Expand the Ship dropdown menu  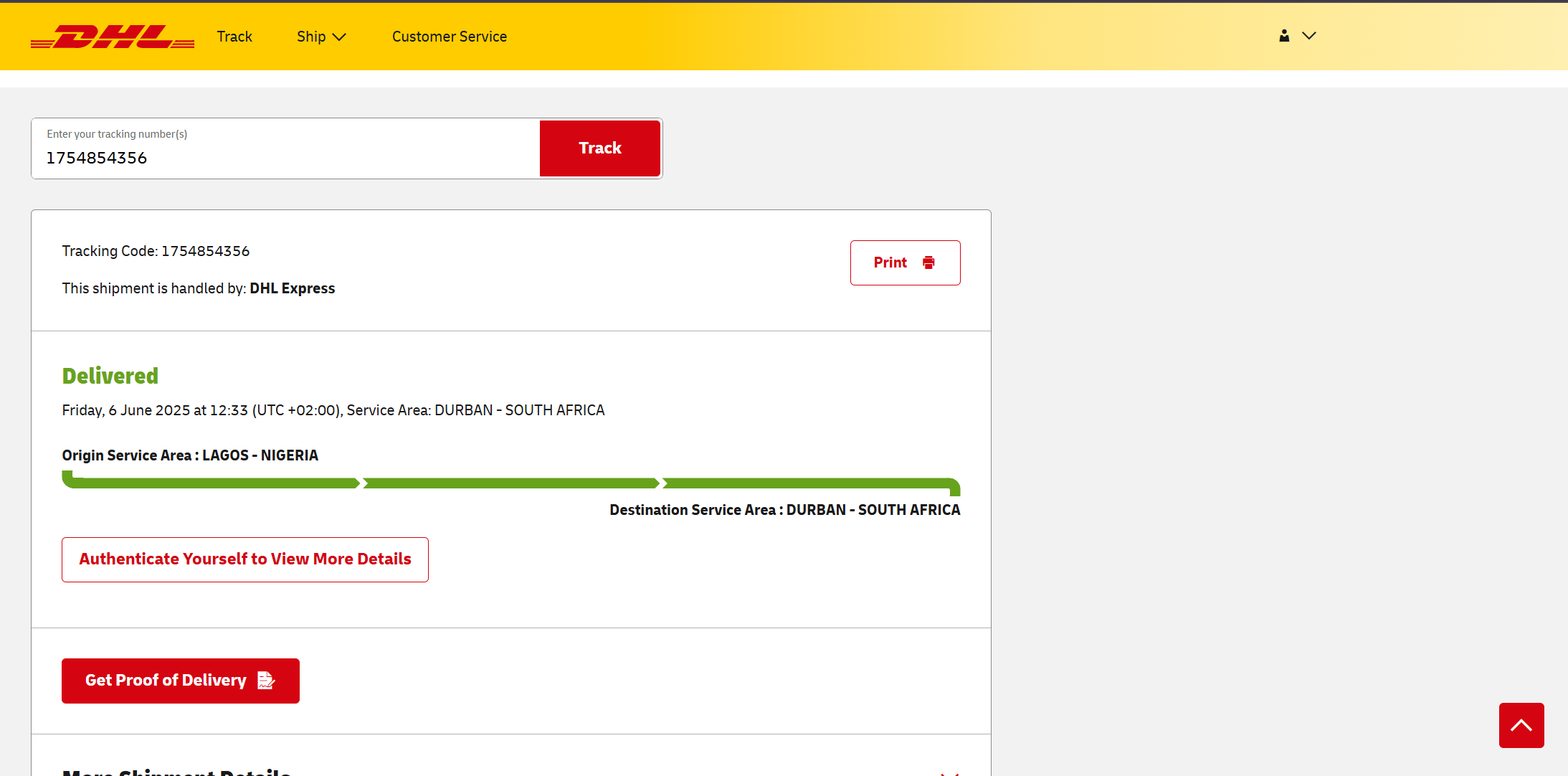[321, 37]
